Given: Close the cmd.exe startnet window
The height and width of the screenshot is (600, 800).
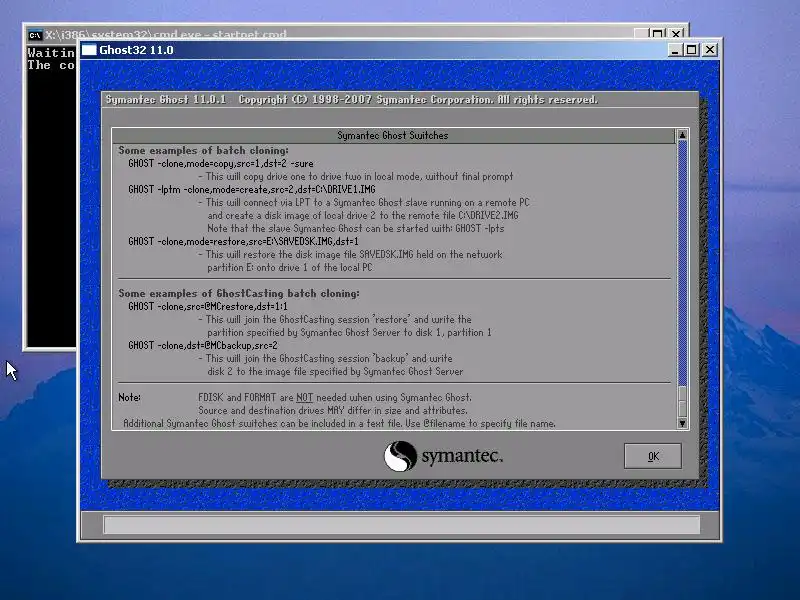Looking at the screenshot, I should pos(676,34).
